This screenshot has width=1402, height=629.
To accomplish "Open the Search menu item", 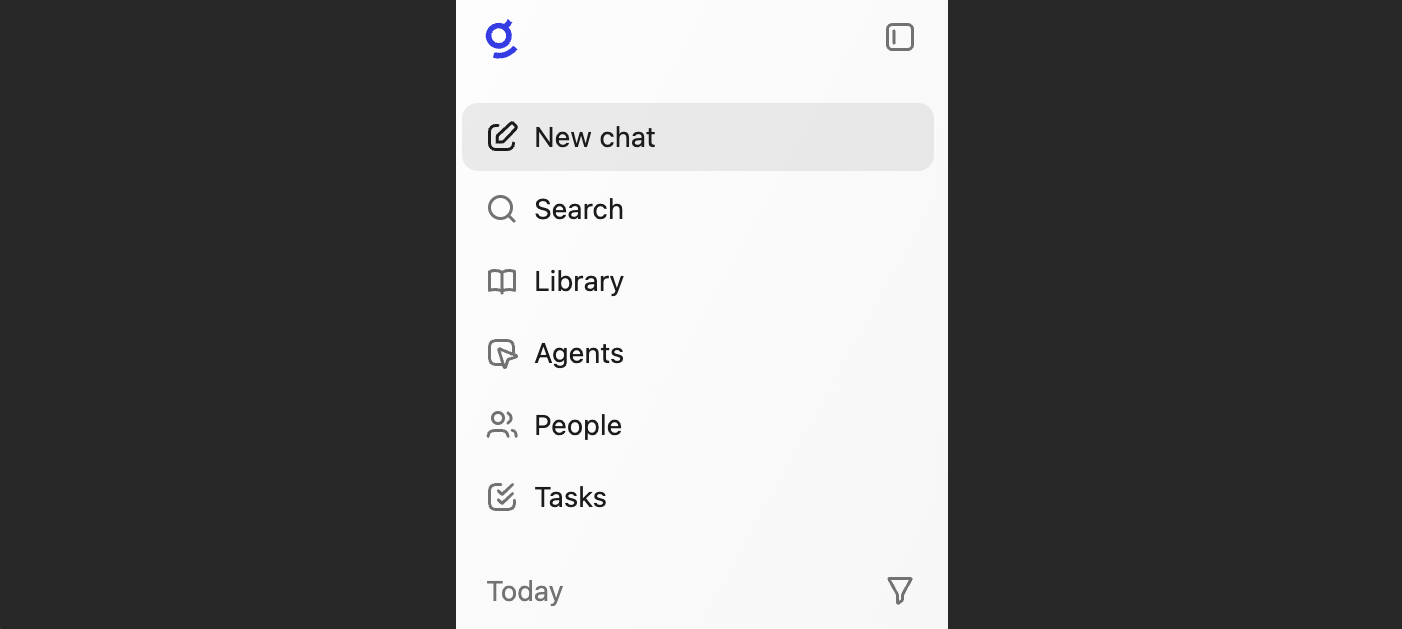I will [x=698, y=209].
